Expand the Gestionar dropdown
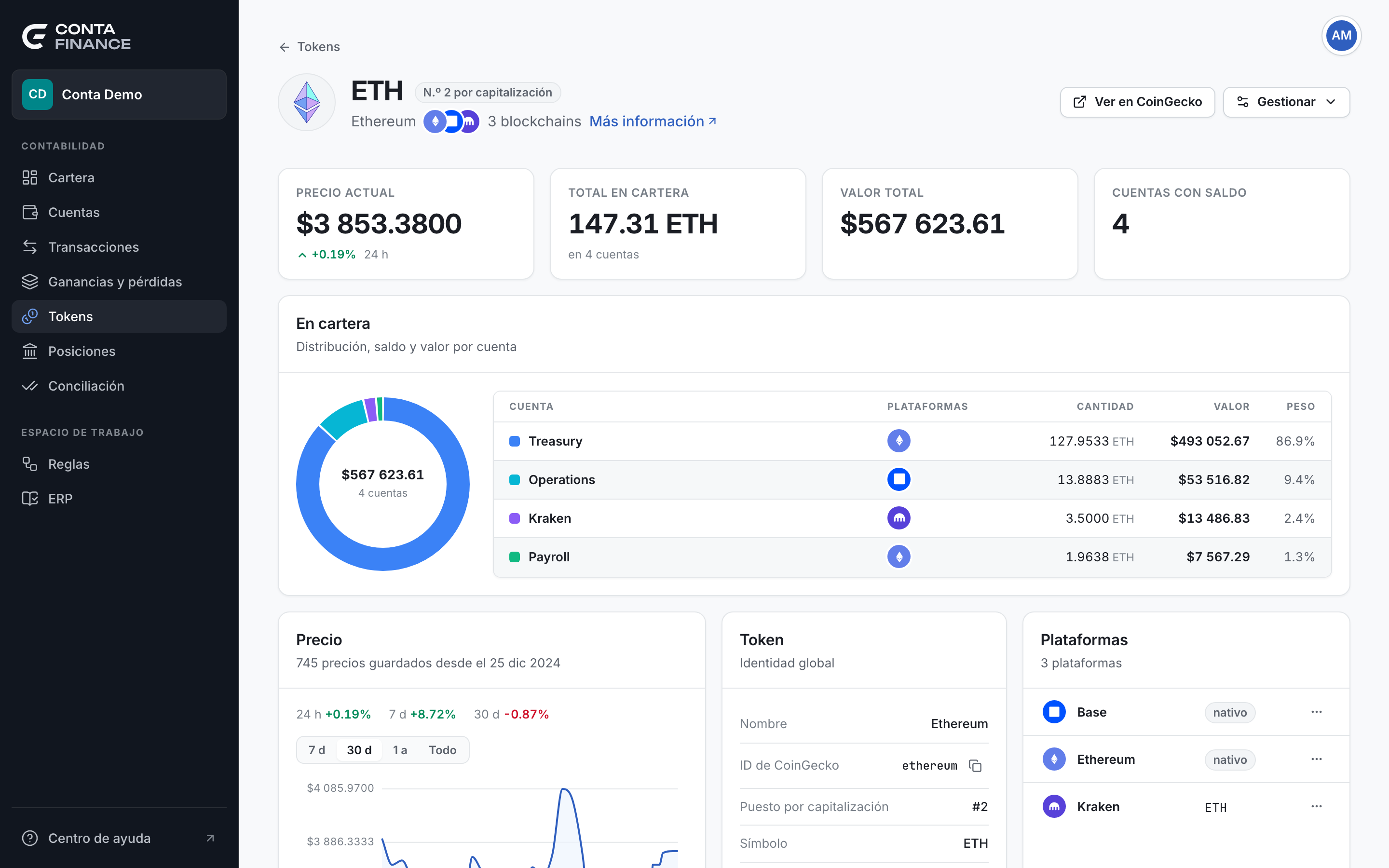The width and height of the screenshot is (1389, 868). coord(1286,102)
